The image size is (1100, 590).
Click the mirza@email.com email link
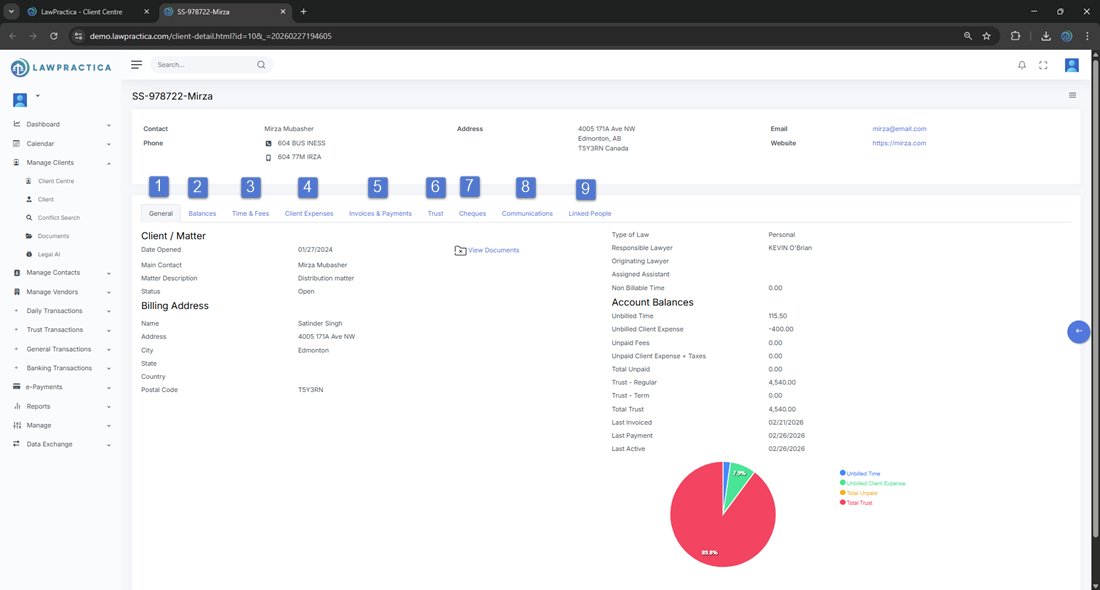point(899,129)
